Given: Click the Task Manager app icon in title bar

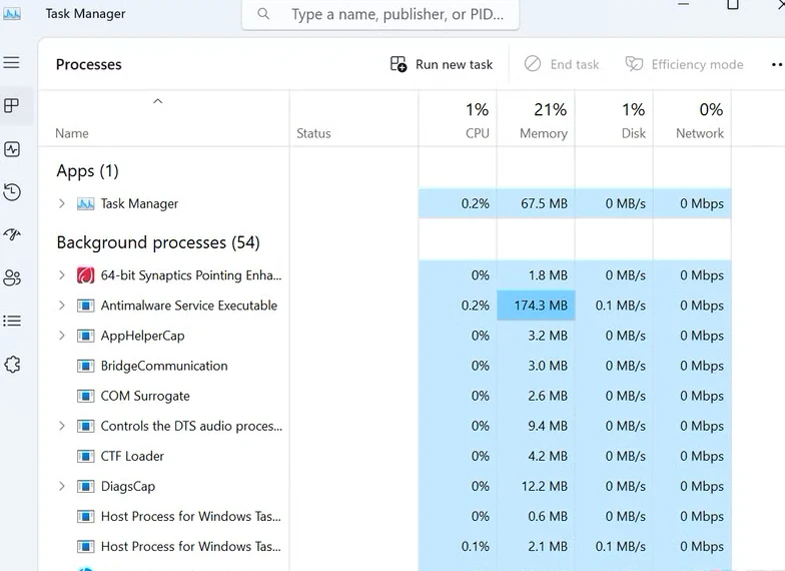Looking at the screenshot, I should point(12,14).
